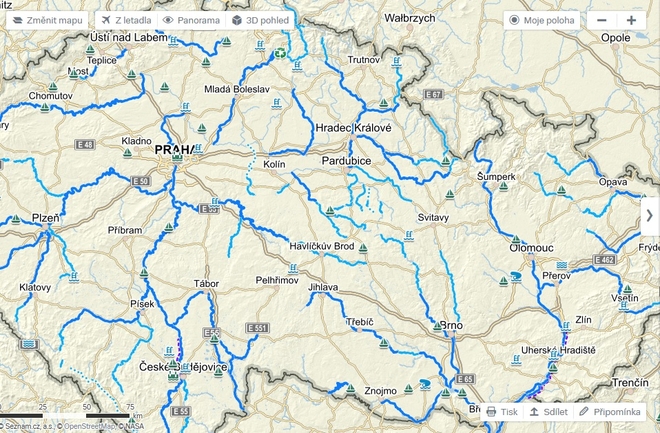Toggle Panorama street view mode

click(x=192, y=20)
